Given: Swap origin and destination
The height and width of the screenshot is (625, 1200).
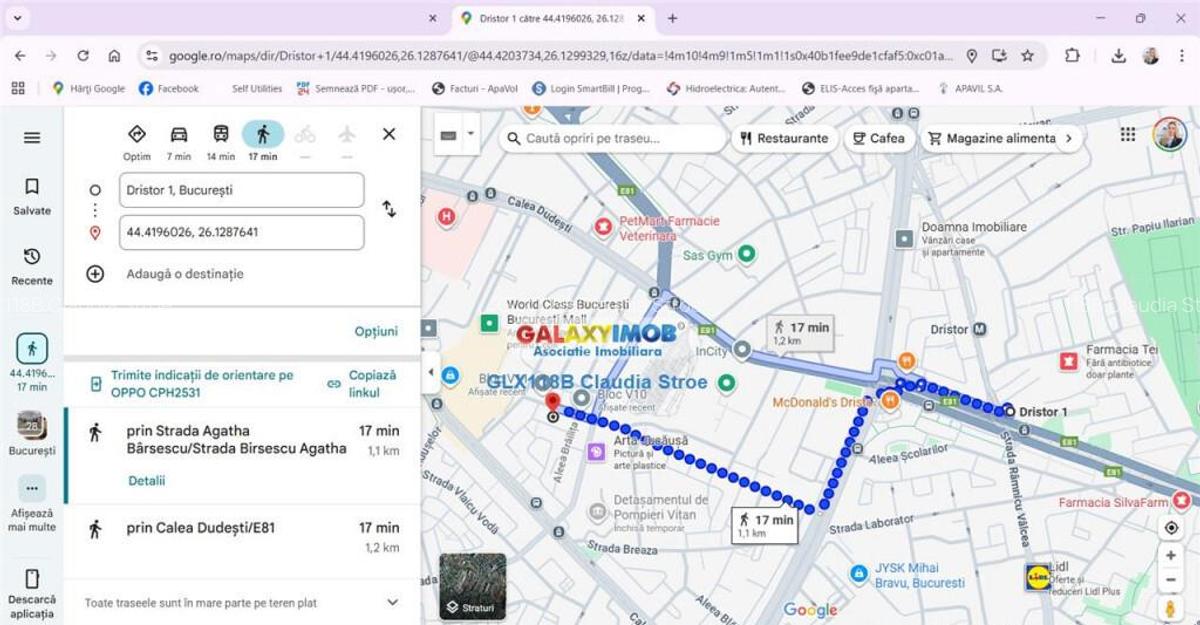Looking at the screenshot, I should pyautogui.click(x=389, y=209).
